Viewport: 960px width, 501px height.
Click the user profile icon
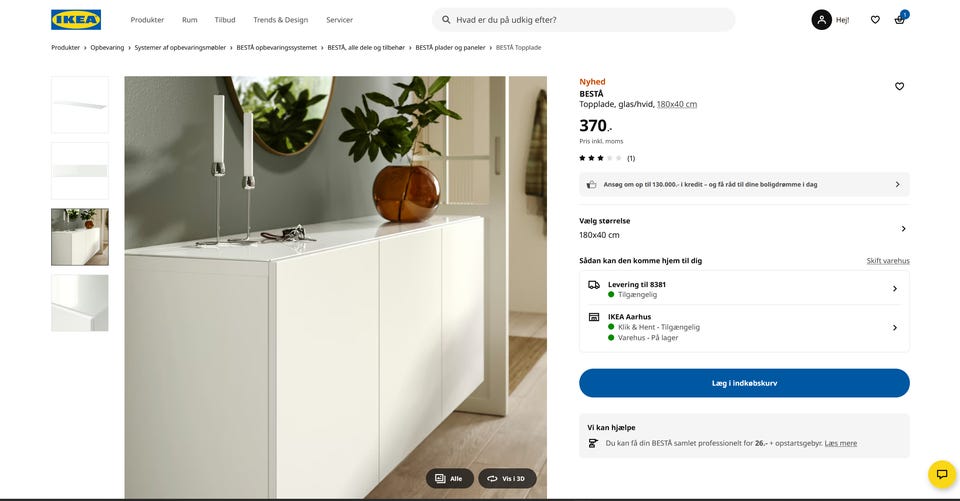coord(821,20)
